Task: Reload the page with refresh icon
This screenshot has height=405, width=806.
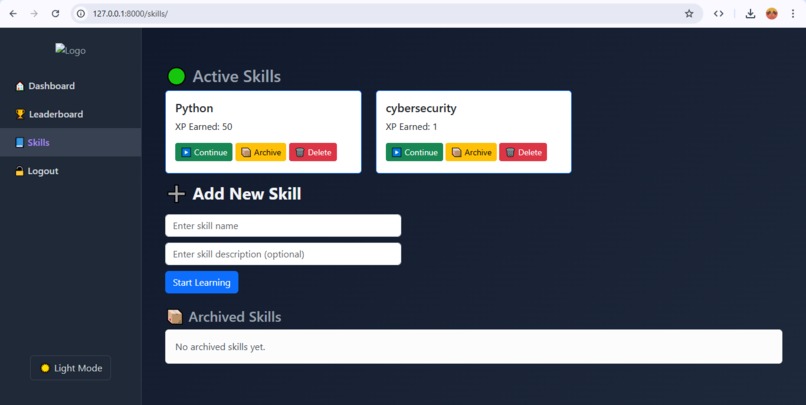Action: coord(56,14)
